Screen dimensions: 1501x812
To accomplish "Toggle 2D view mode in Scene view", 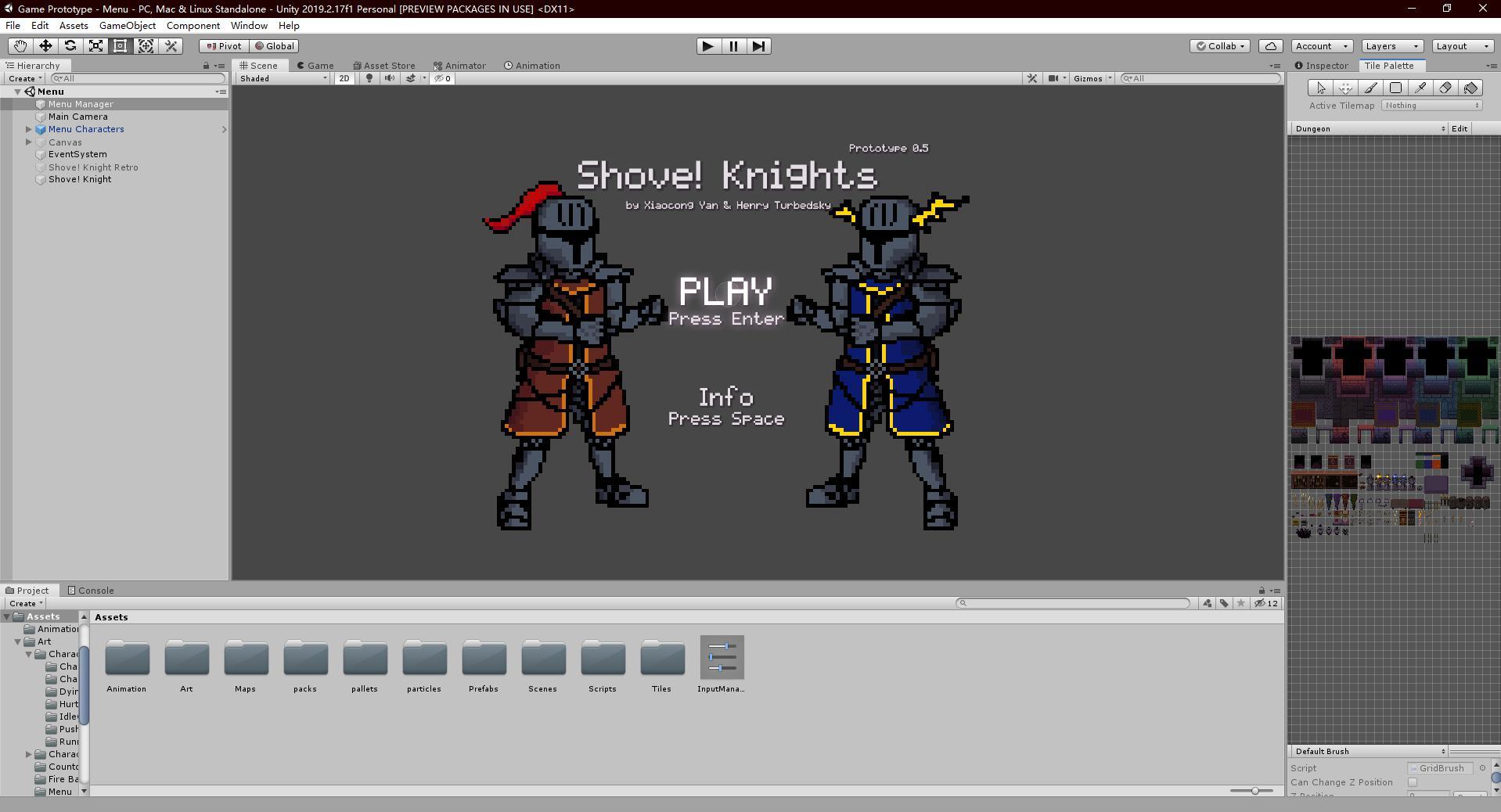I will tap(344, 78).
